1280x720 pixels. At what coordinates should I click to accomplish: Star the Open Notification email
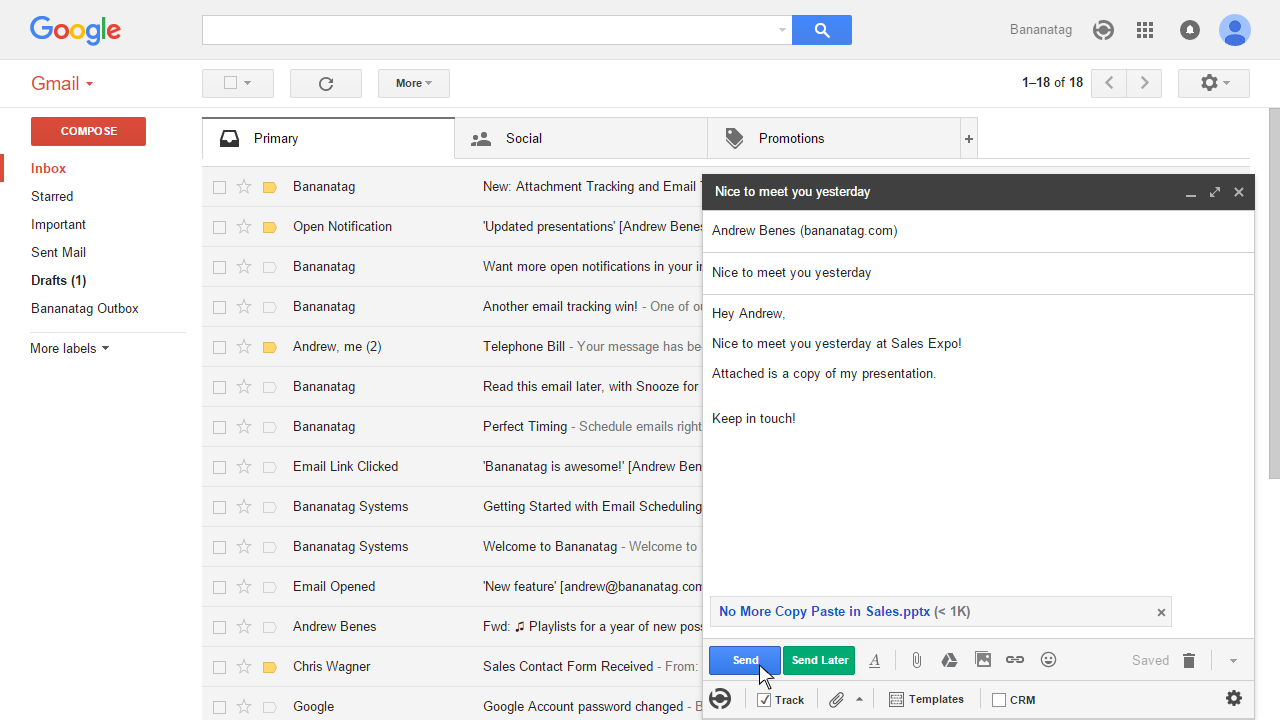point(244,227)
